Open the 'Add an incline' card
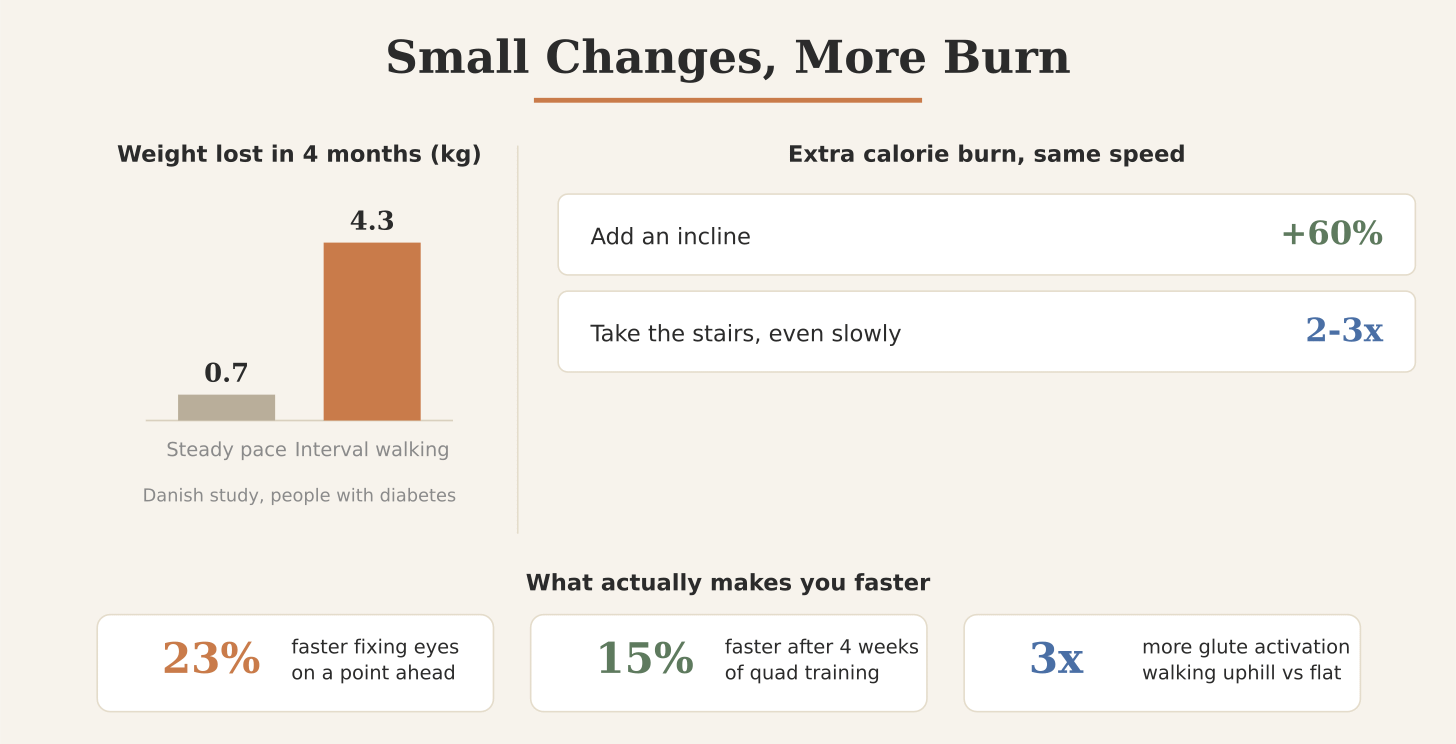The height and width of the screenshot is (744, 1456). click(x=986, y=234)
